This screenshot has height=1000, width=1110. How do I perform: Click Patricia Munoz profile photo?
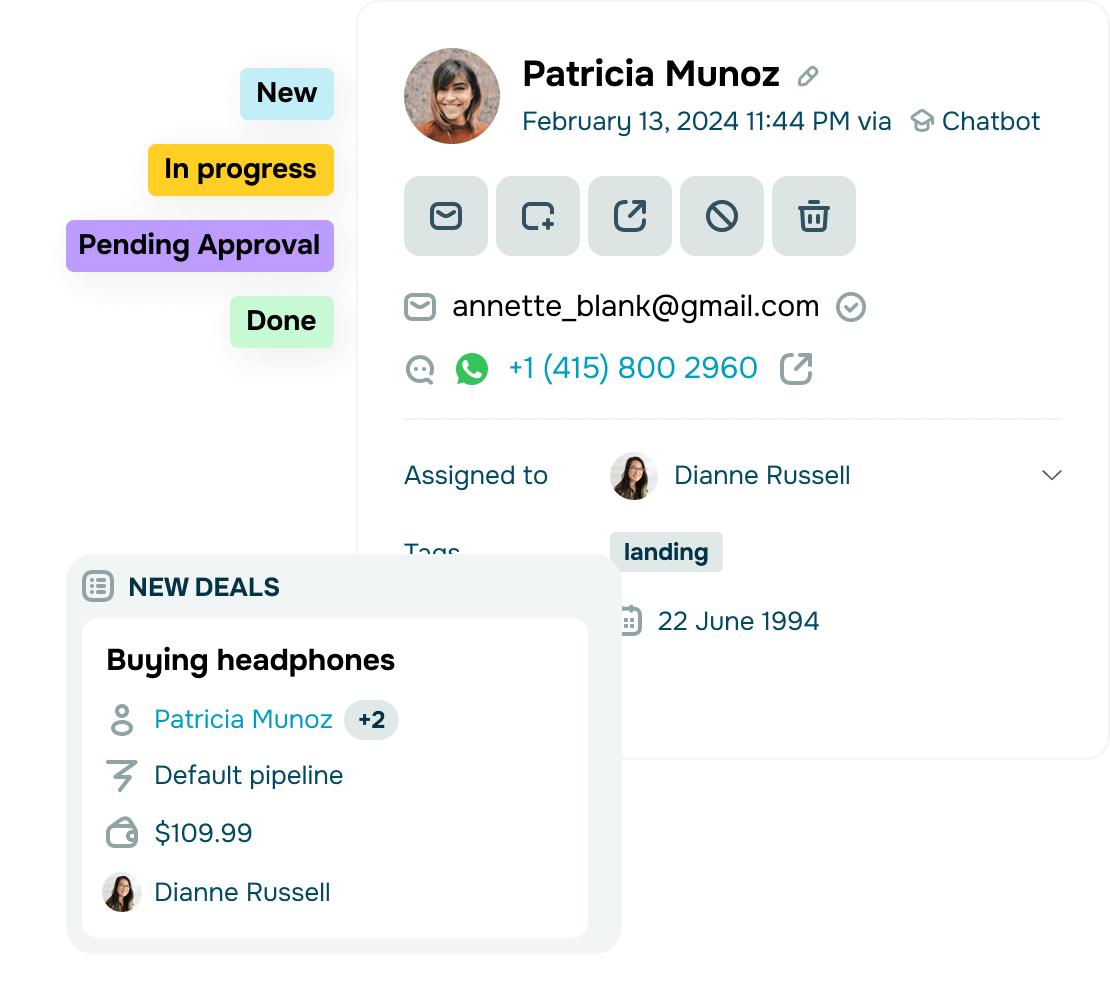452,96
